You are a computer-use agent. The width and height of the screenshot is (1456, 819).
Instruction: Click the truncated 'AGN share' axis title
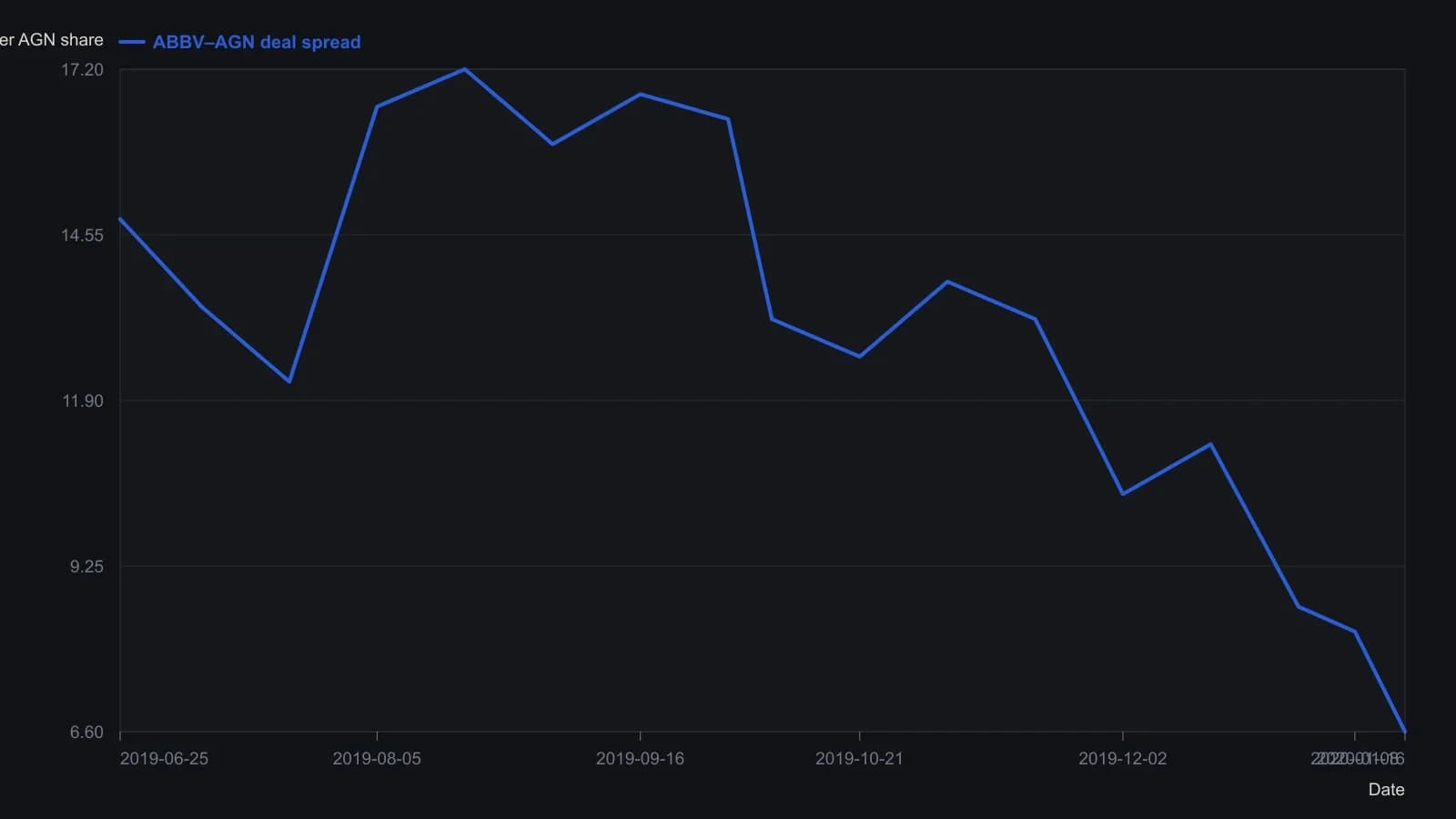click(52, 40)
